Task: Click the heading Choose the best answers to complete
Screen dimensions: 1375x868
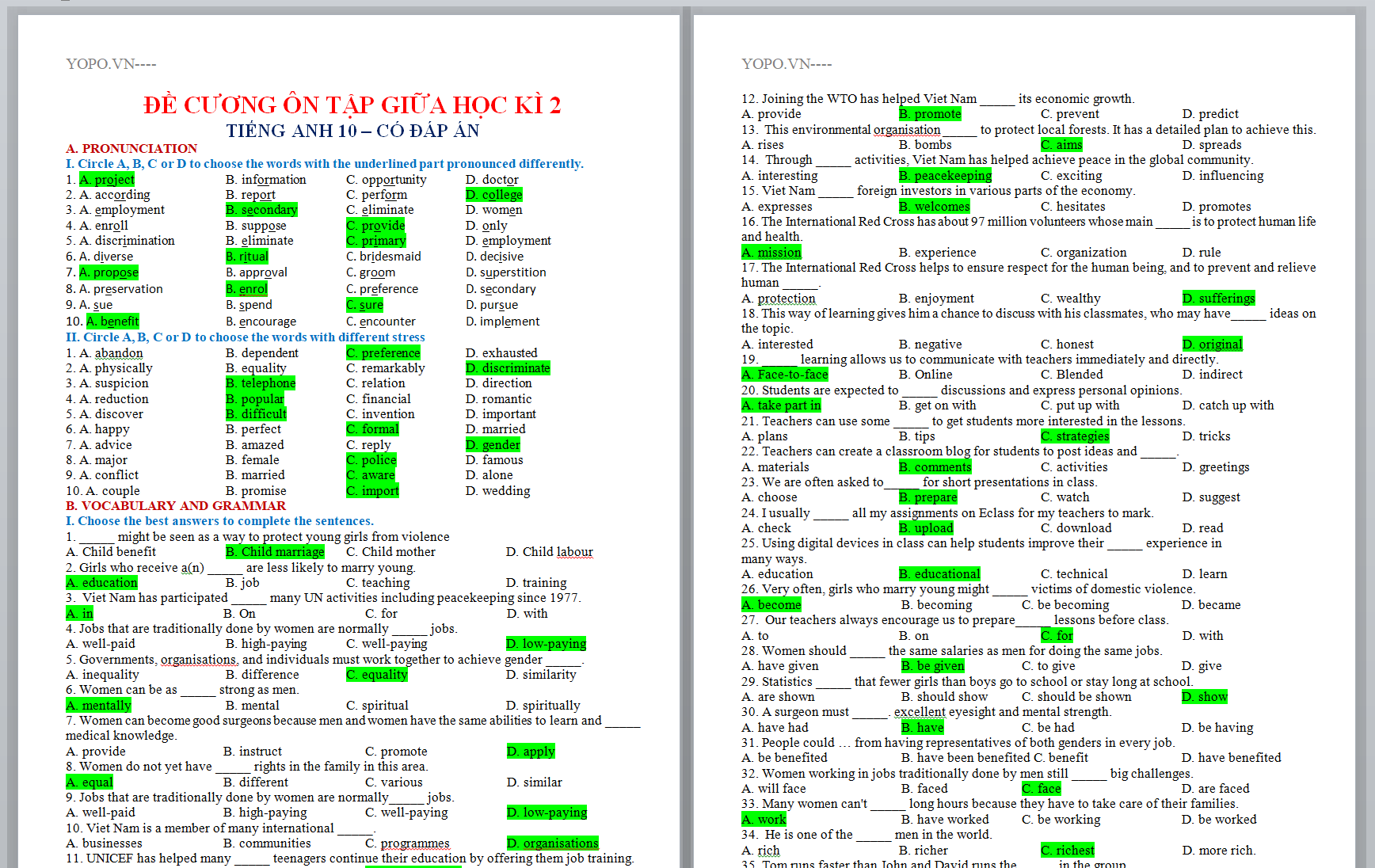Action: pyautogui.click(x=219, y=521)
